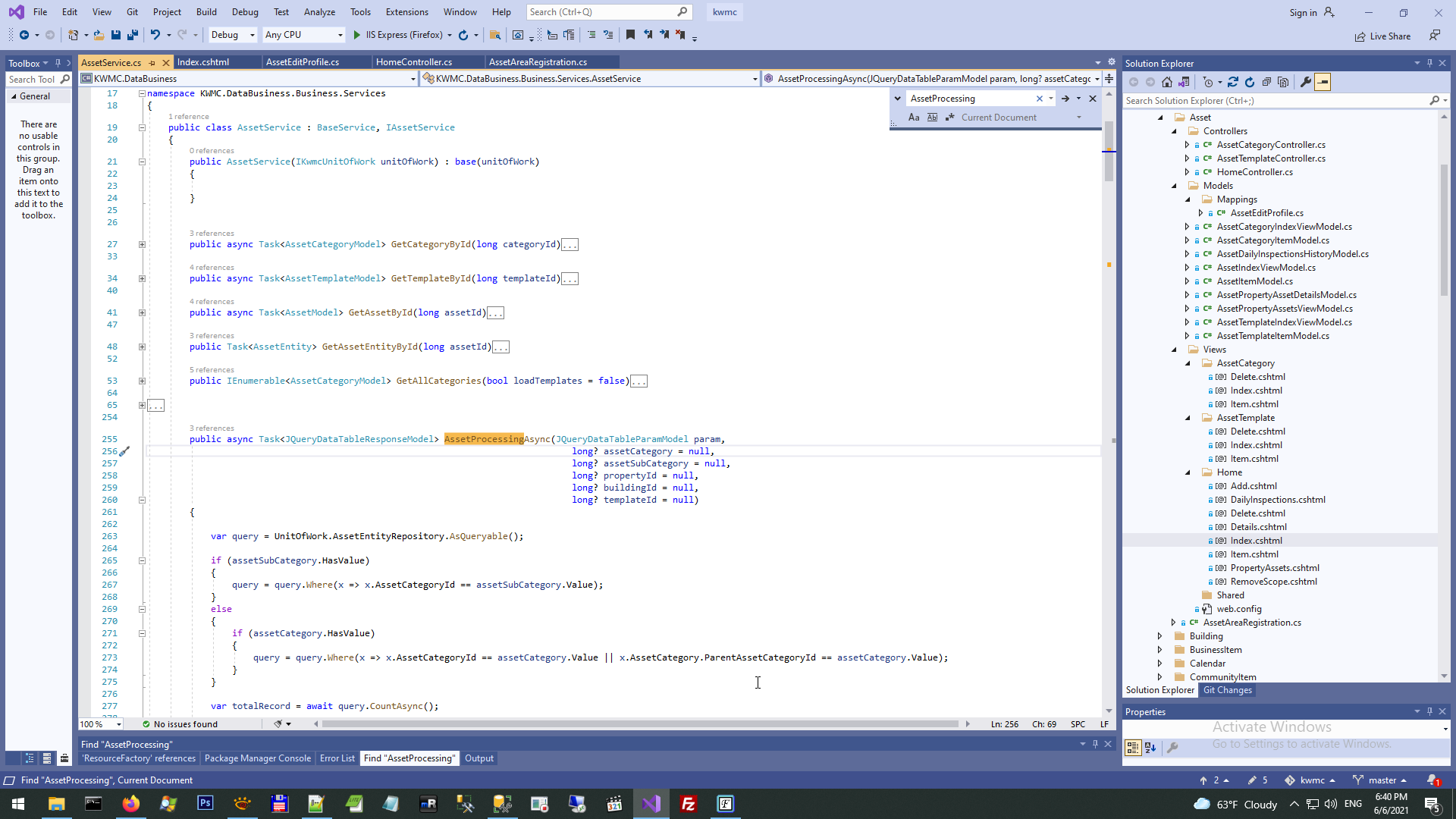The height and width of the screenshot is (819, 1456).
Task: Open the Extensions menu
Action: tap(406, 12)
